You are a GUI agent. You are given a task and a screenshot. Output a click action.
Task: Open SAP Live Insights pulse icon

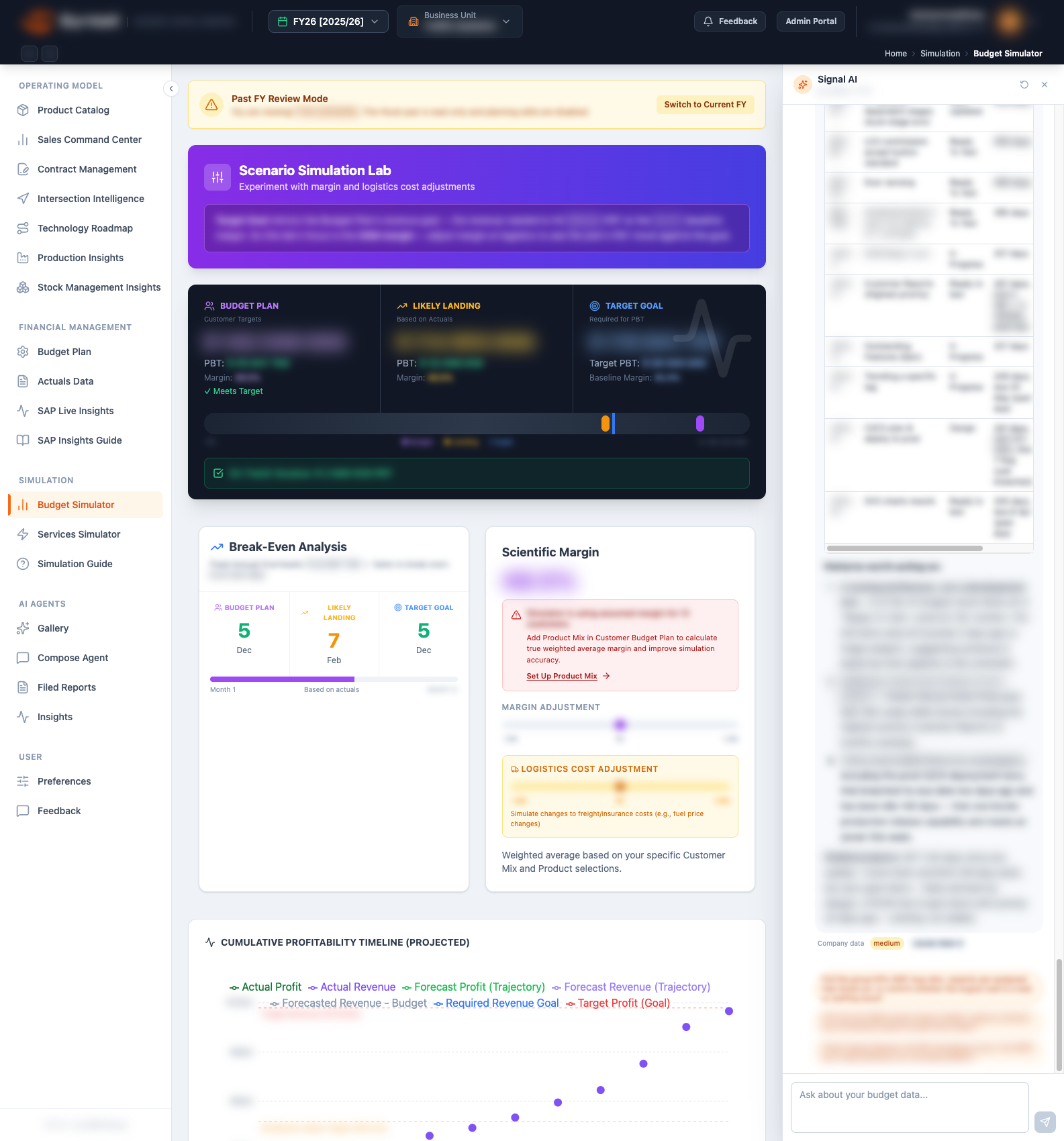point(23,411)
